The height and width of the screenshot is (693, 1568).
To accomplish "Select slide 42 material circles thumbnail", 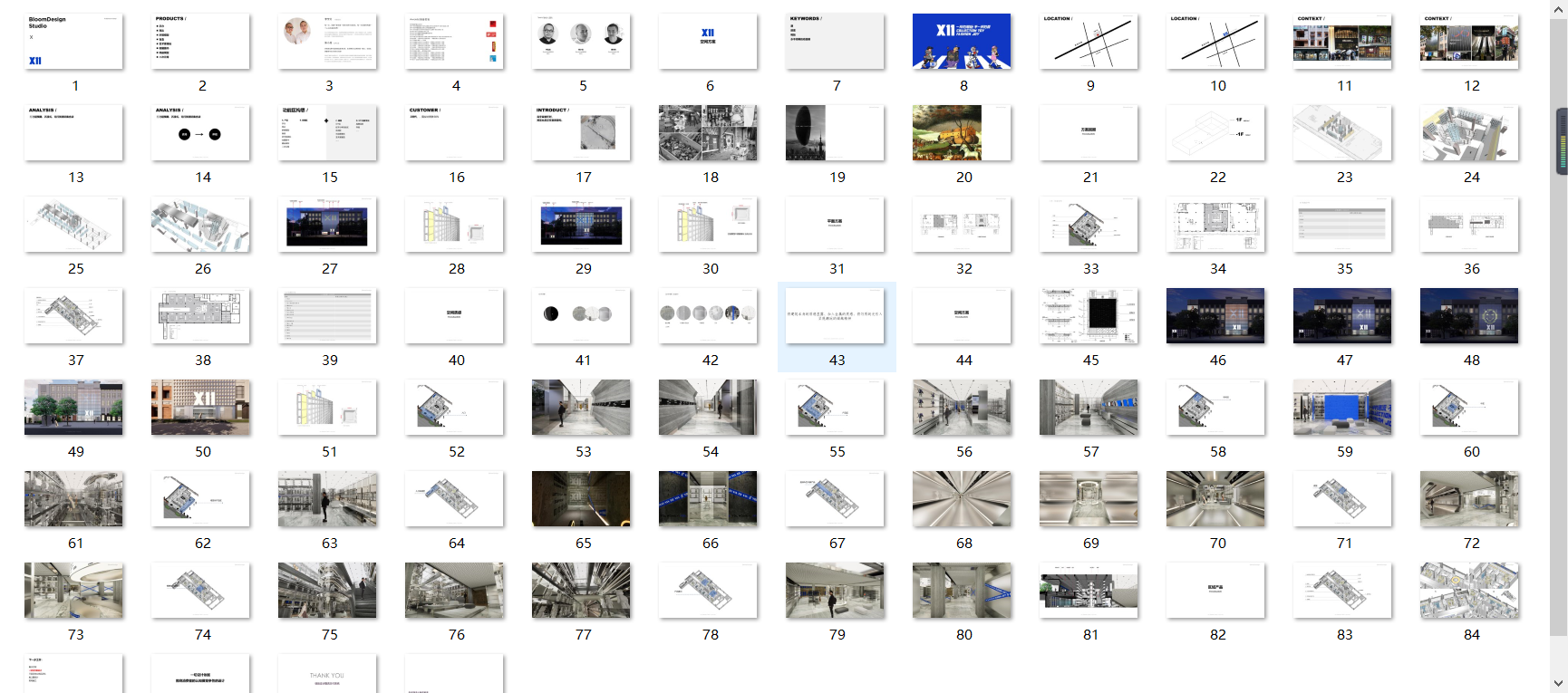I will [x=708, y=316].
